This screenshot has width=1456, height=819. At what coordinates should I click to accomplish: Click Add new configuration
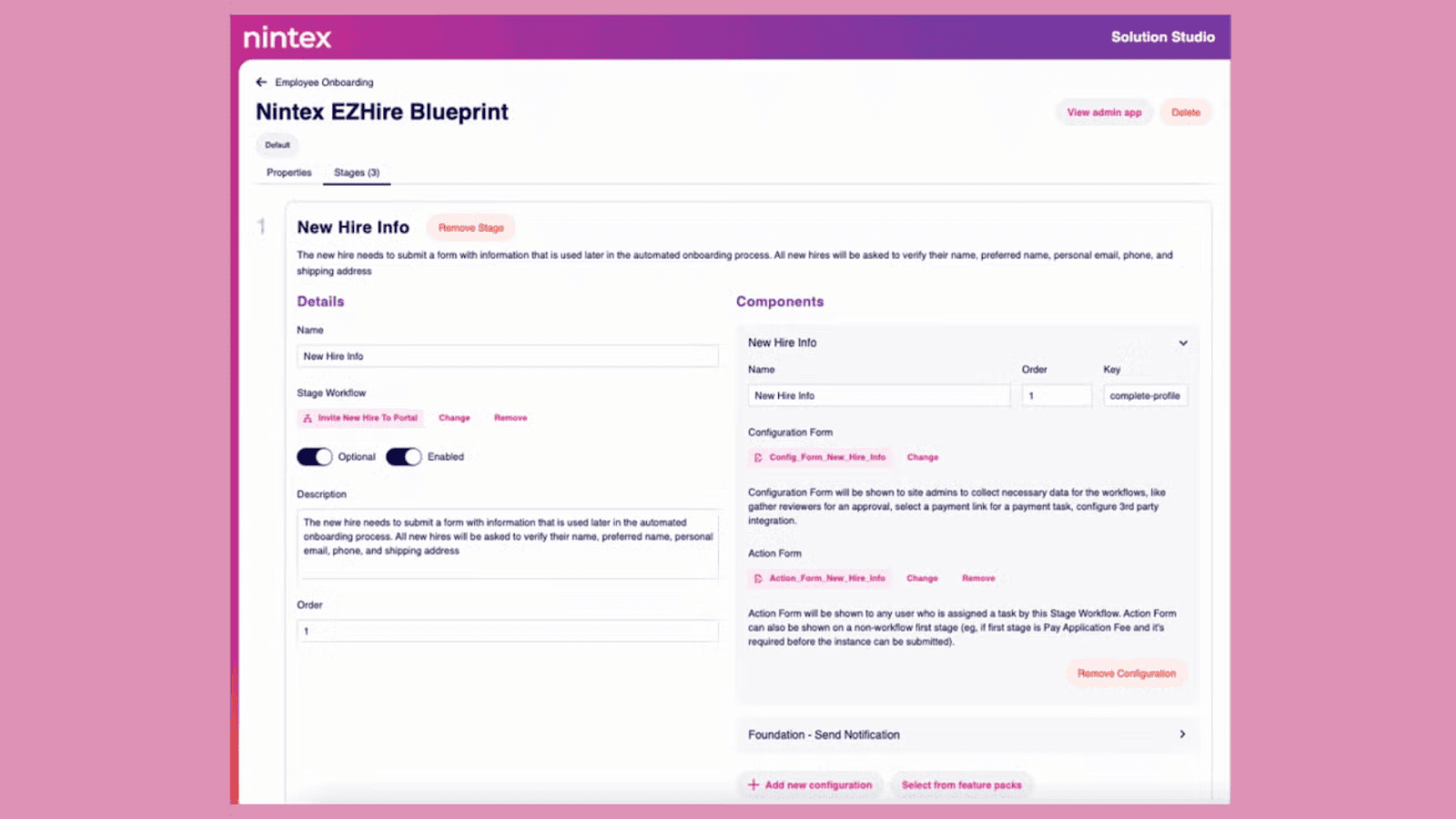[809, 784]
